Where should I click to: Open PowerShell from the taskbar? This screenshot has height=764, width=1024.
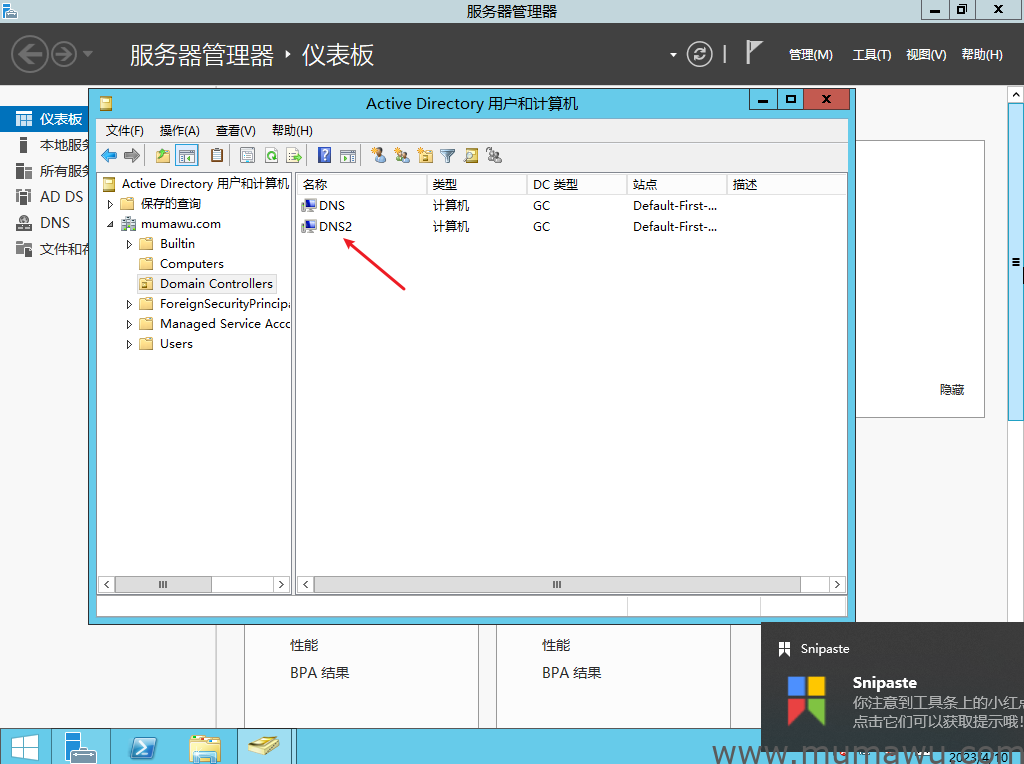[143, 747]
